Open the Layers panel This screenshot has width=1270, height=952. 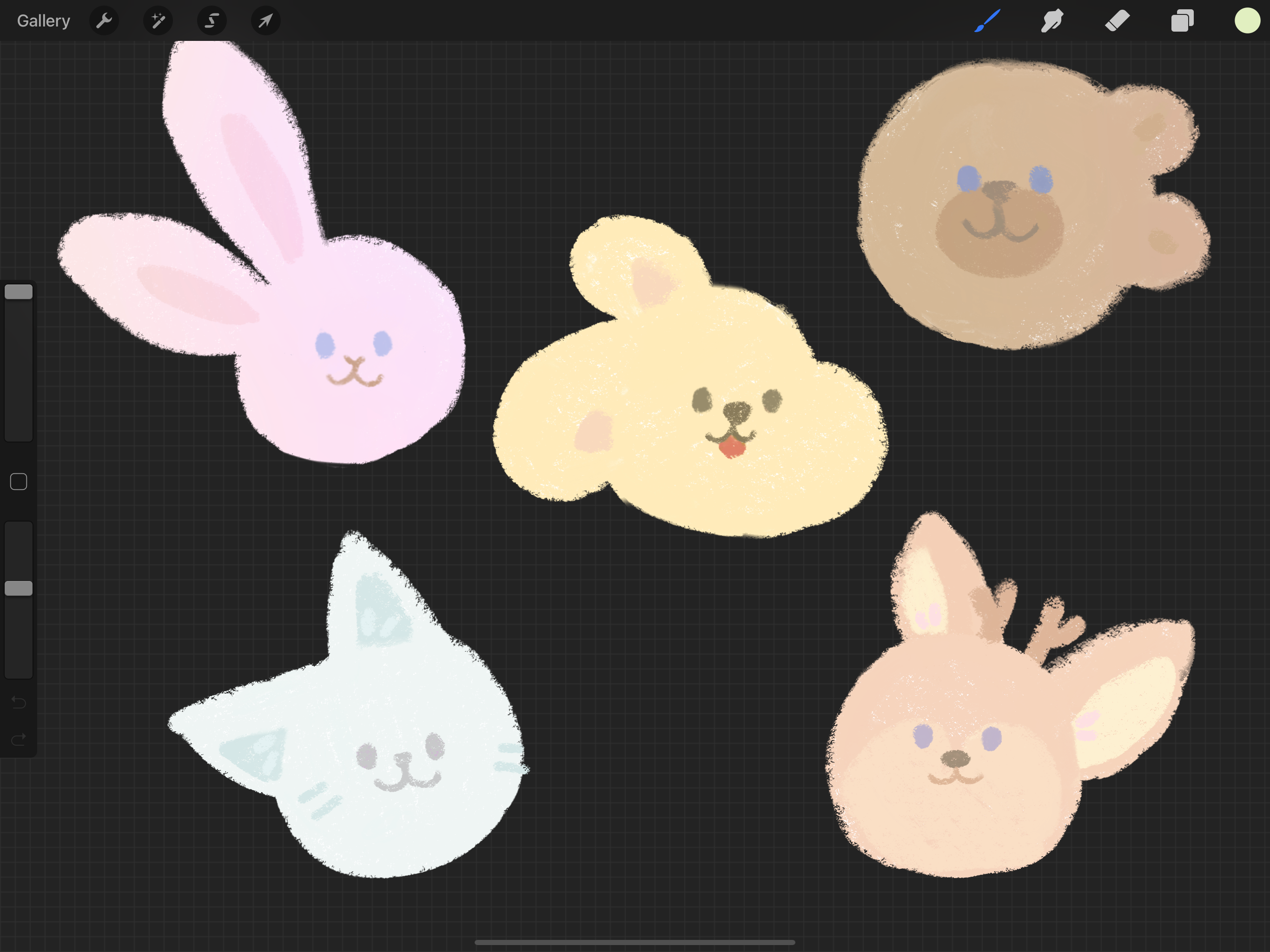coord(1182,20)
